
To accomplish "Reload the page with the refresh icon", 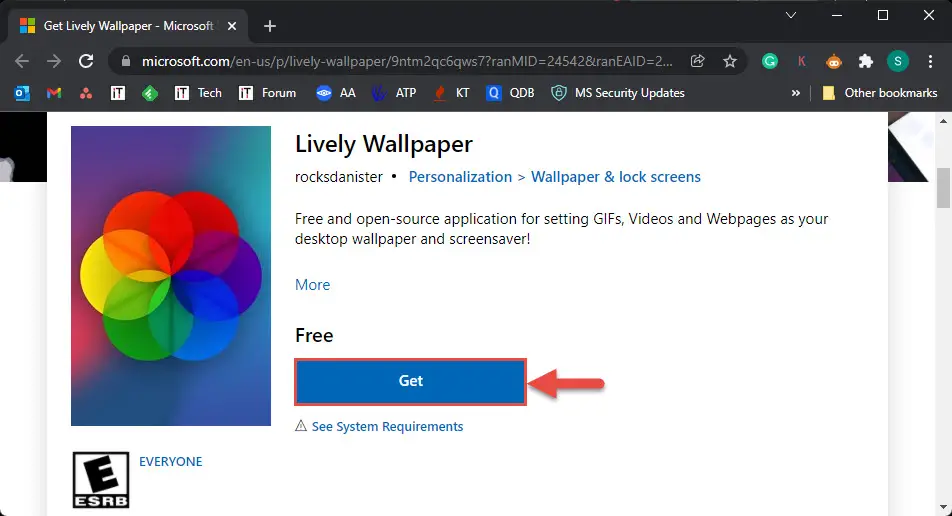I will 86,61.
